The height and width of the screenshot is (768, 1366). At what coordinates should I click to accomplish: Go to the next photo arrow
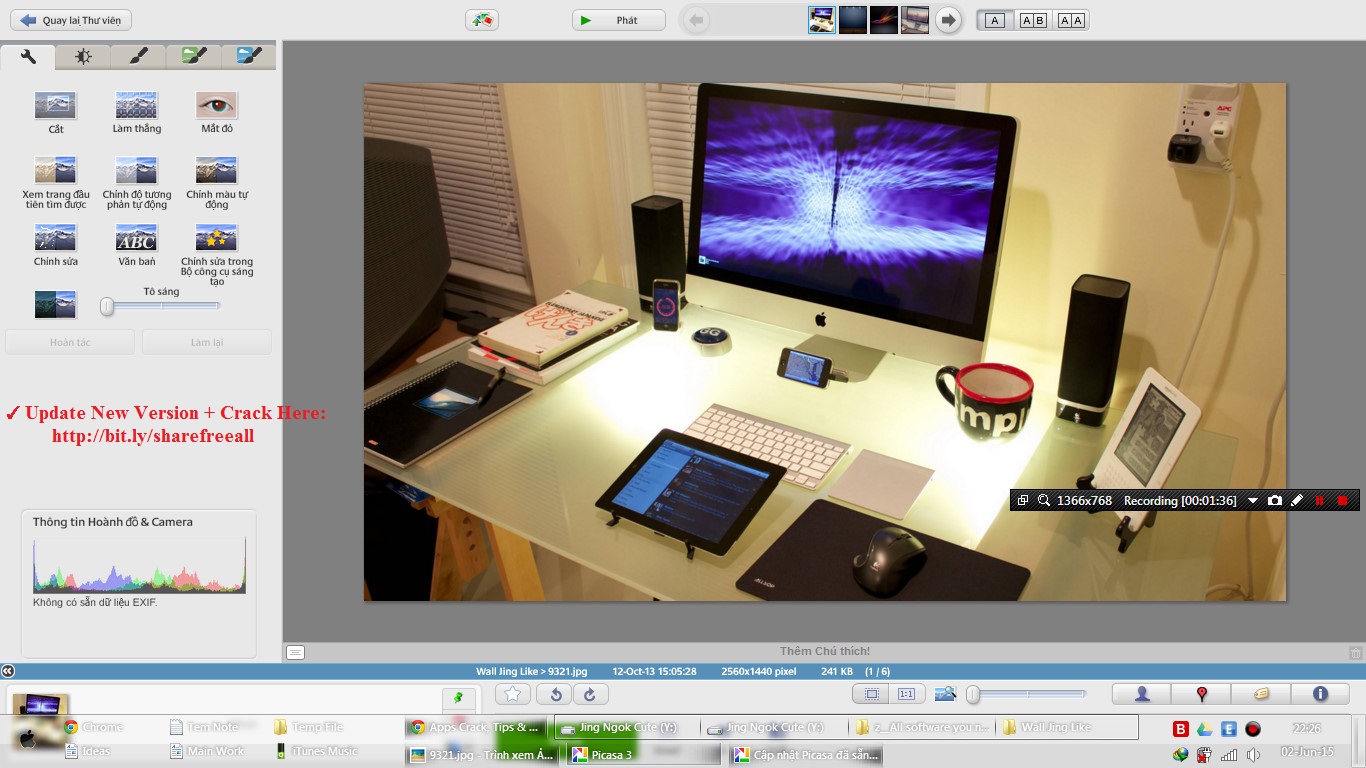948,20
